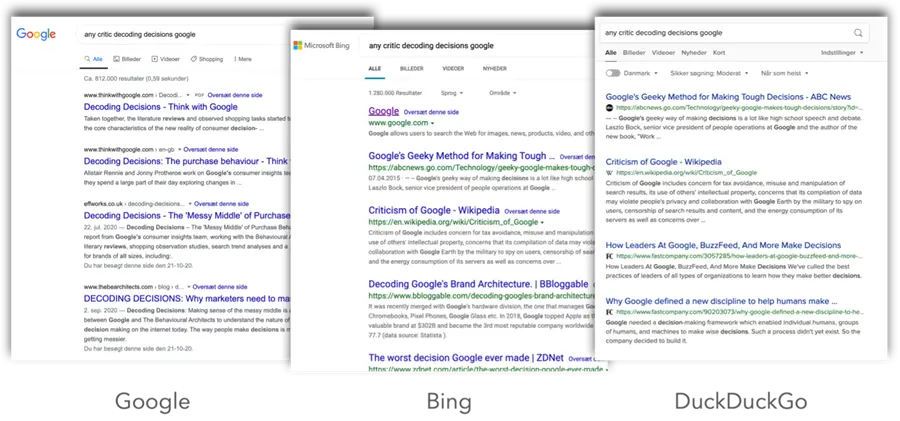This screenshot has width=900, height=421.
Task: Switch to Videoer tab in DuckDuckGo
Action: coord(664,53)
